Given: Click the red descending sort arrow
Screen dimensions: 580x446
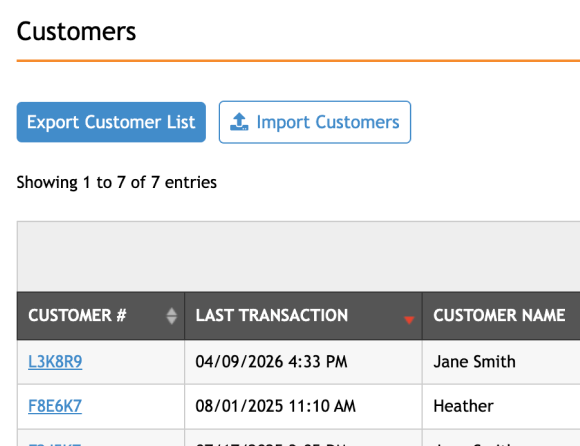Looking at the screenshot, I should click(x=409, y=320).
